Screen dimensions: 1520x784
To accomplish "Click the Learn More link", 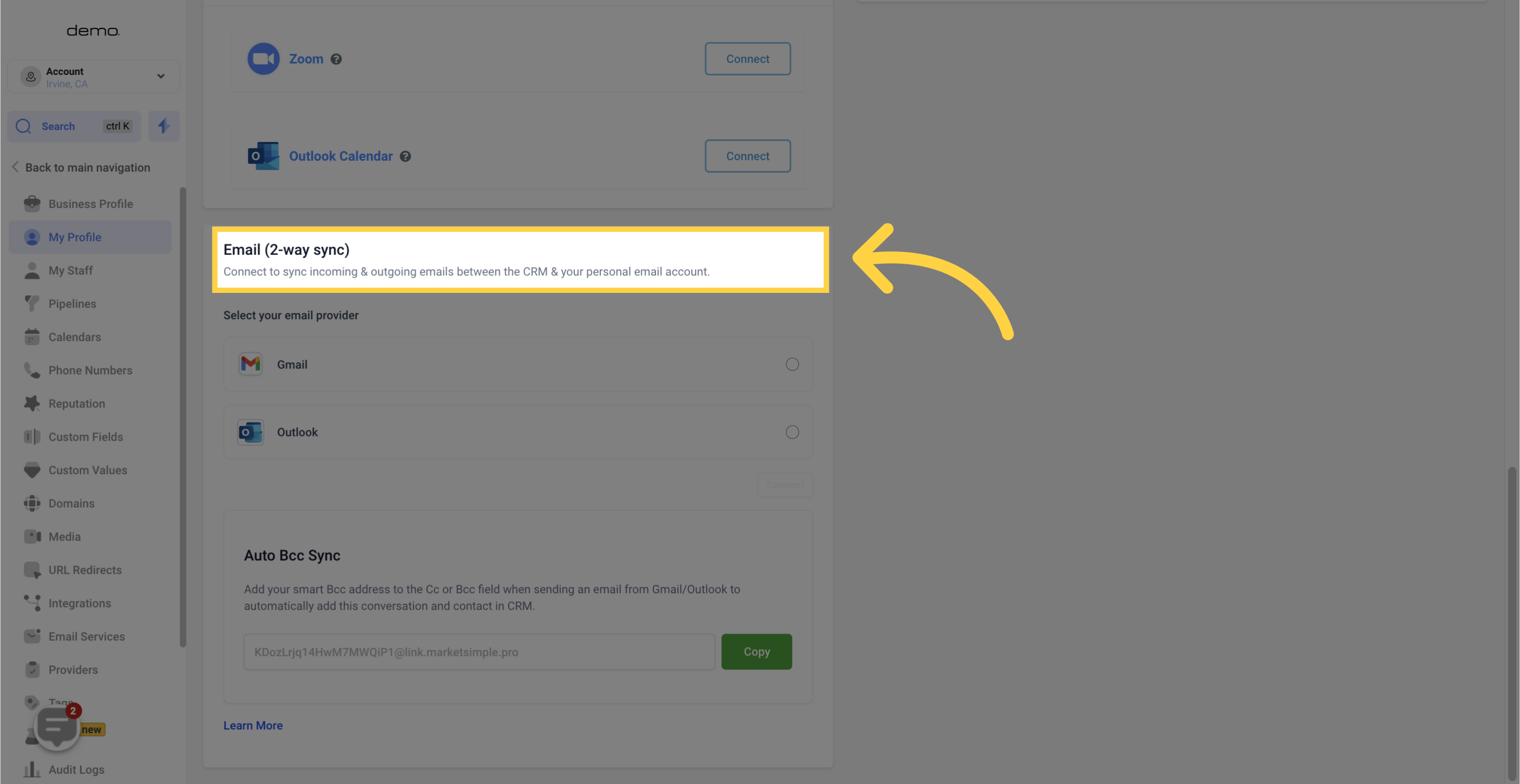I will 252,725.
